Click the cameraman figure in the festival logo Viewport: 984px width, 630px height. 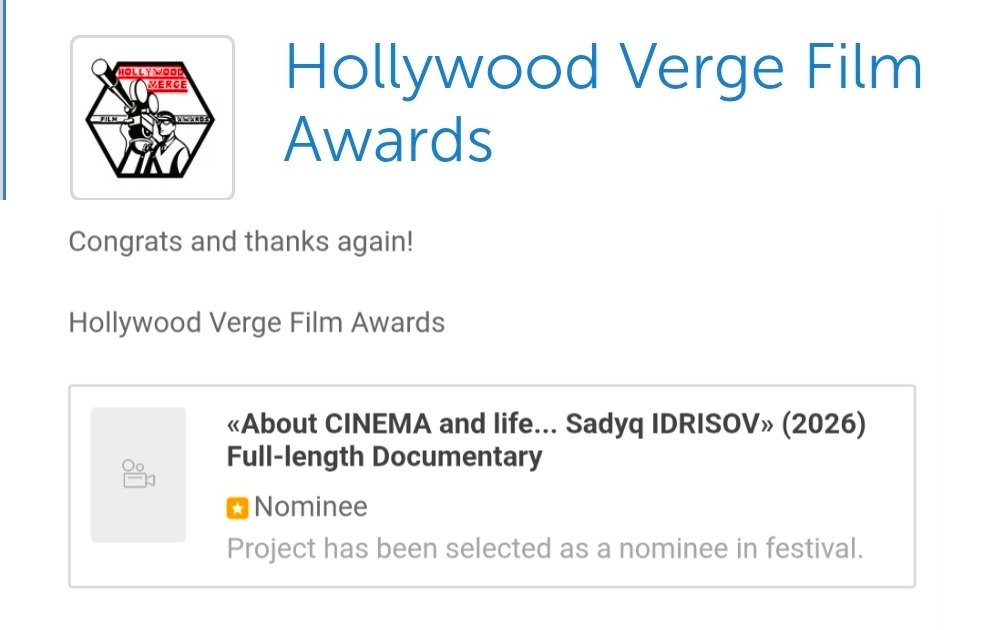tap(169, 143)
